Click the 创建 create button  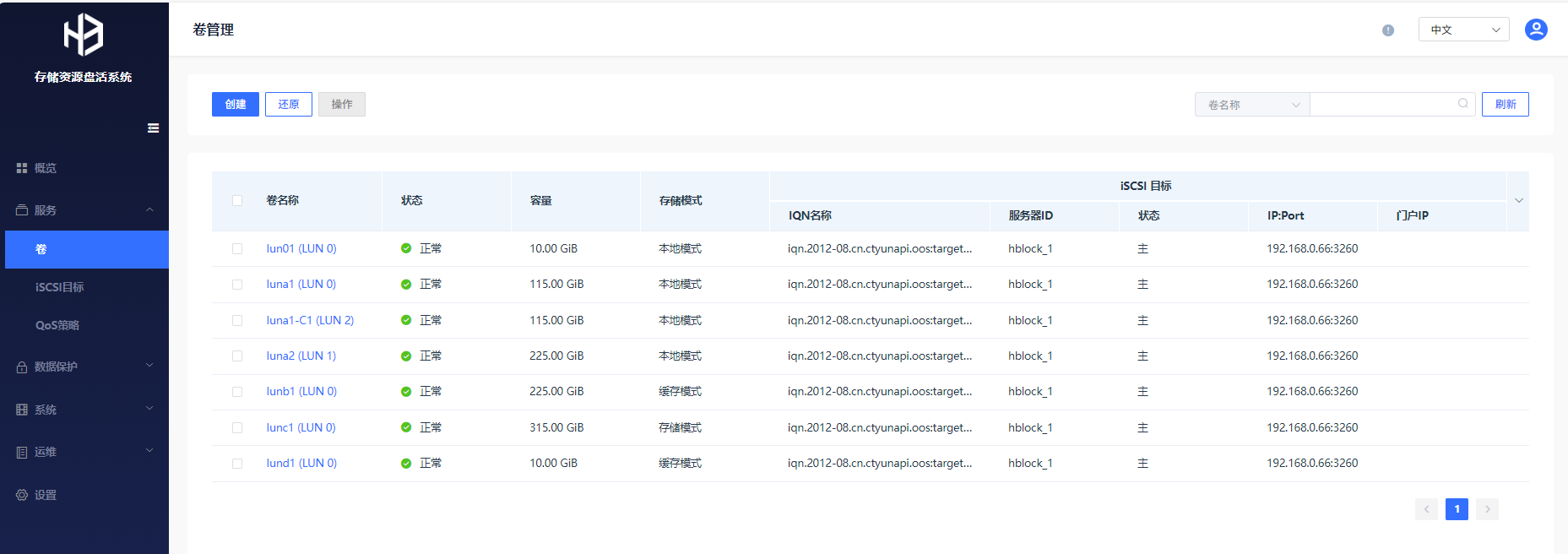click(236, 105)
